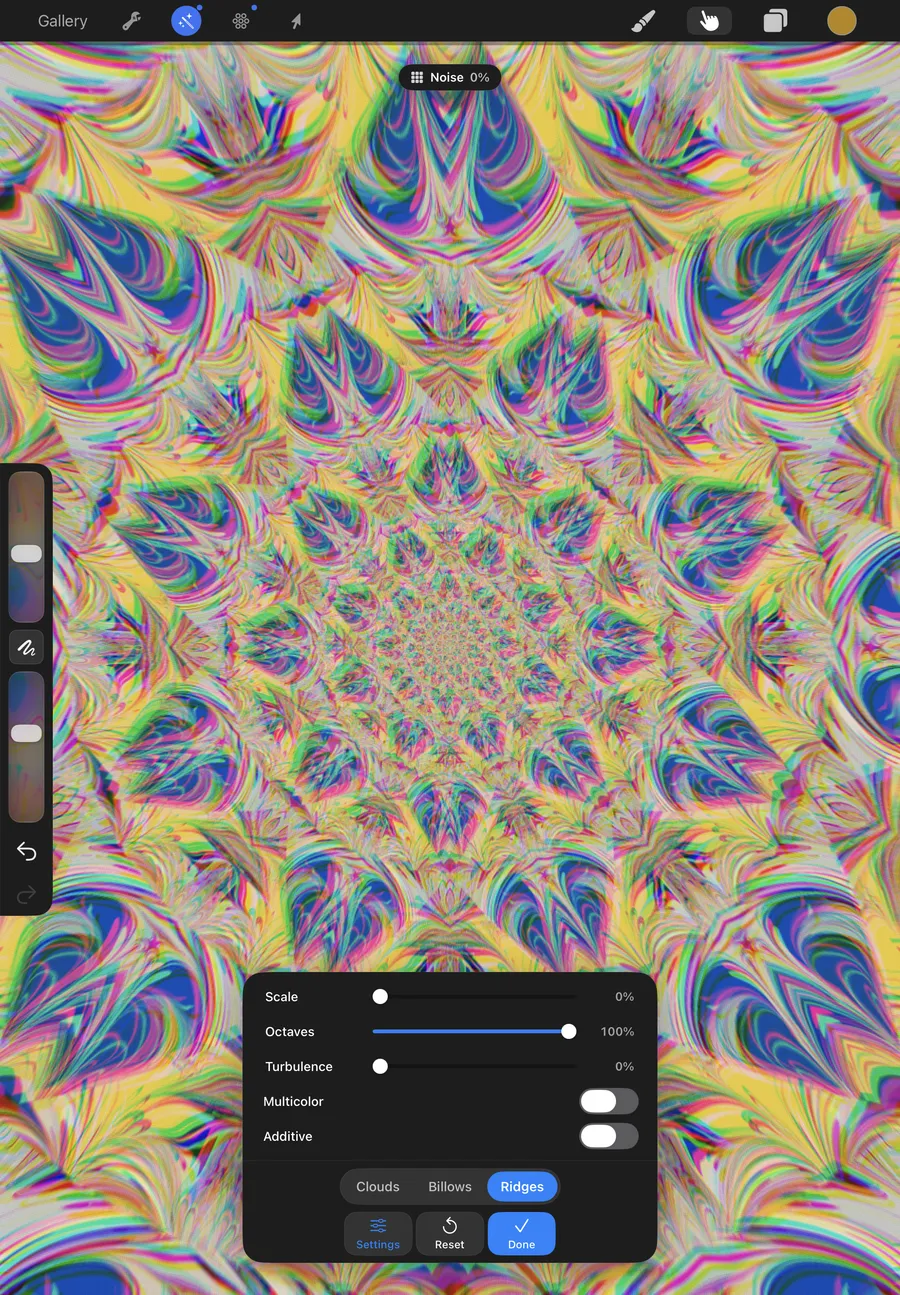Select the Clouds noise type
The image size is (900, 1295).
(x=378, y=1187)
